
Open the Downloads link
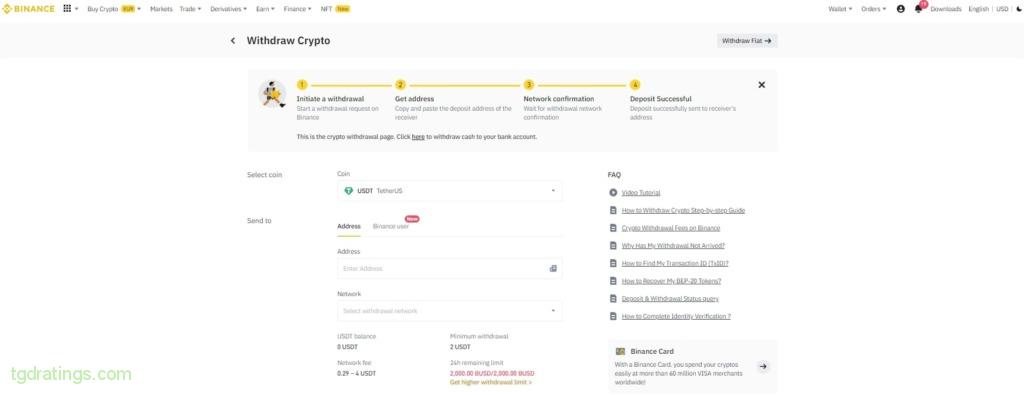pyautogui.click(x=946, y=9)
